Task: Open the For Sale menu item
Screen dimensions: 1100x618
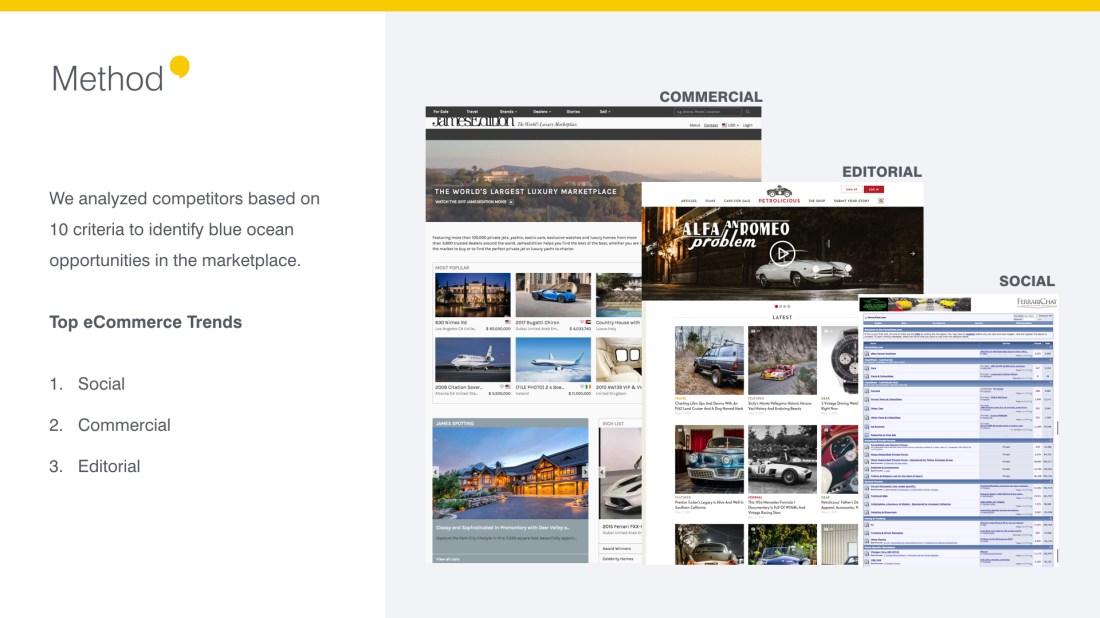Action: [x=441, y=112]
